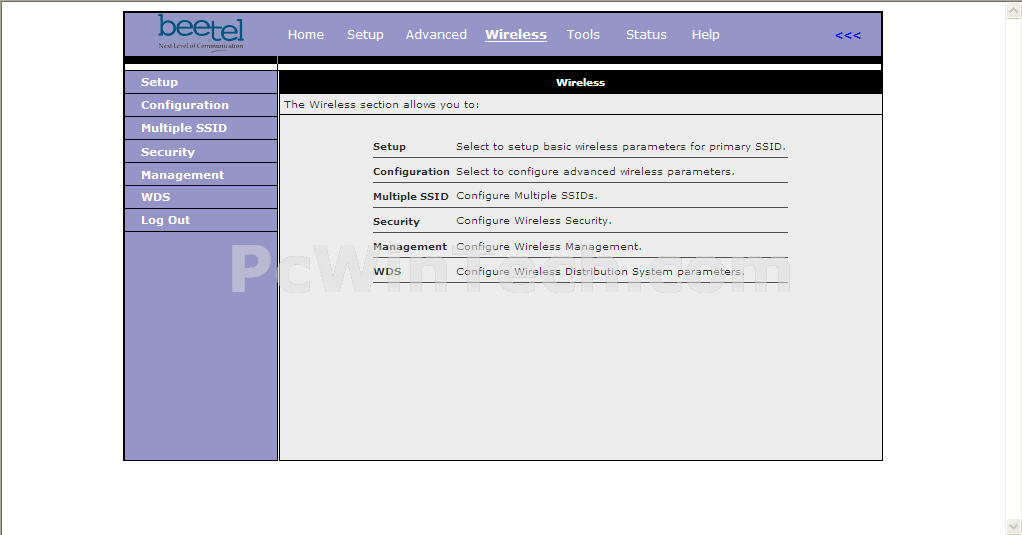Choose Management in the left sidebar
Viewport: 1022px width, 535px height.
[201, 175]
